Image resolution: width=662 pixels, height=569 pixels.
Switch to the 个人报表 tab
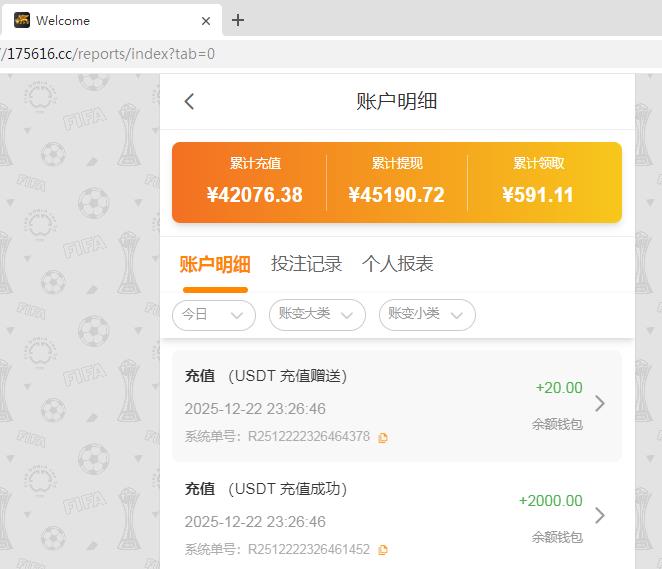pos(397,264)
